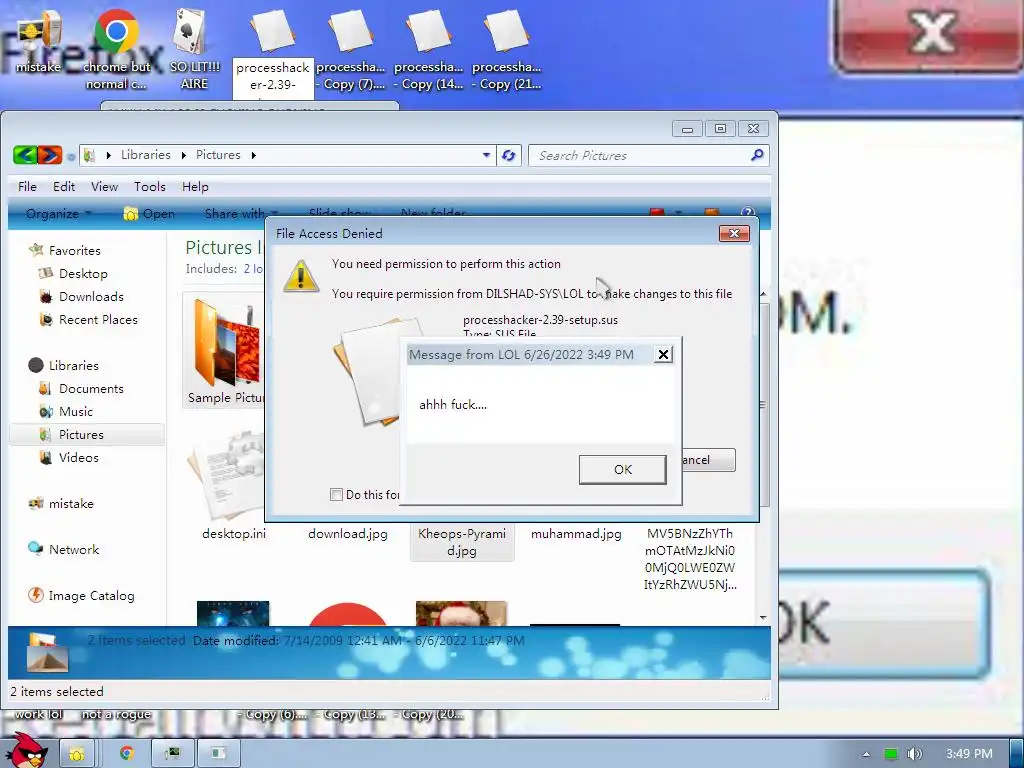1024x768 pixels.
Task: Click the Angry Birds start button
Action: click(27, 750)
